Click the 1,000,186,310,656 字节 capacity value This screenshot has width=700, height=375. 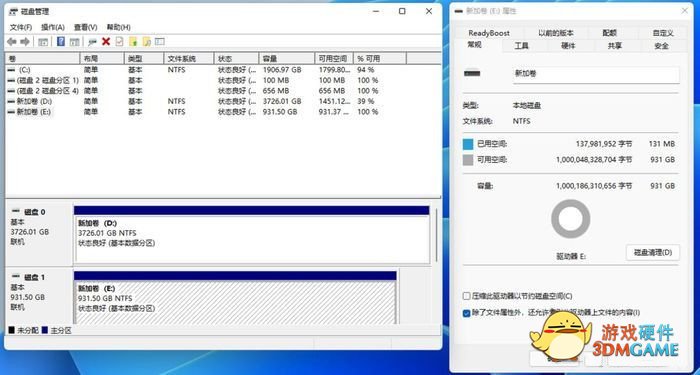(x=594, y=186)
